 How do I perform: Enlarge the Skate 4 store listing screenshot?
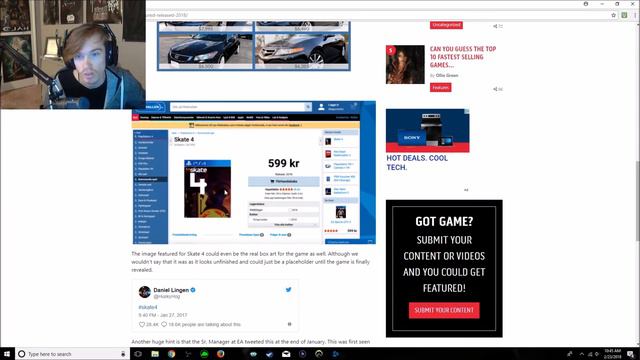tap(253, 173)
